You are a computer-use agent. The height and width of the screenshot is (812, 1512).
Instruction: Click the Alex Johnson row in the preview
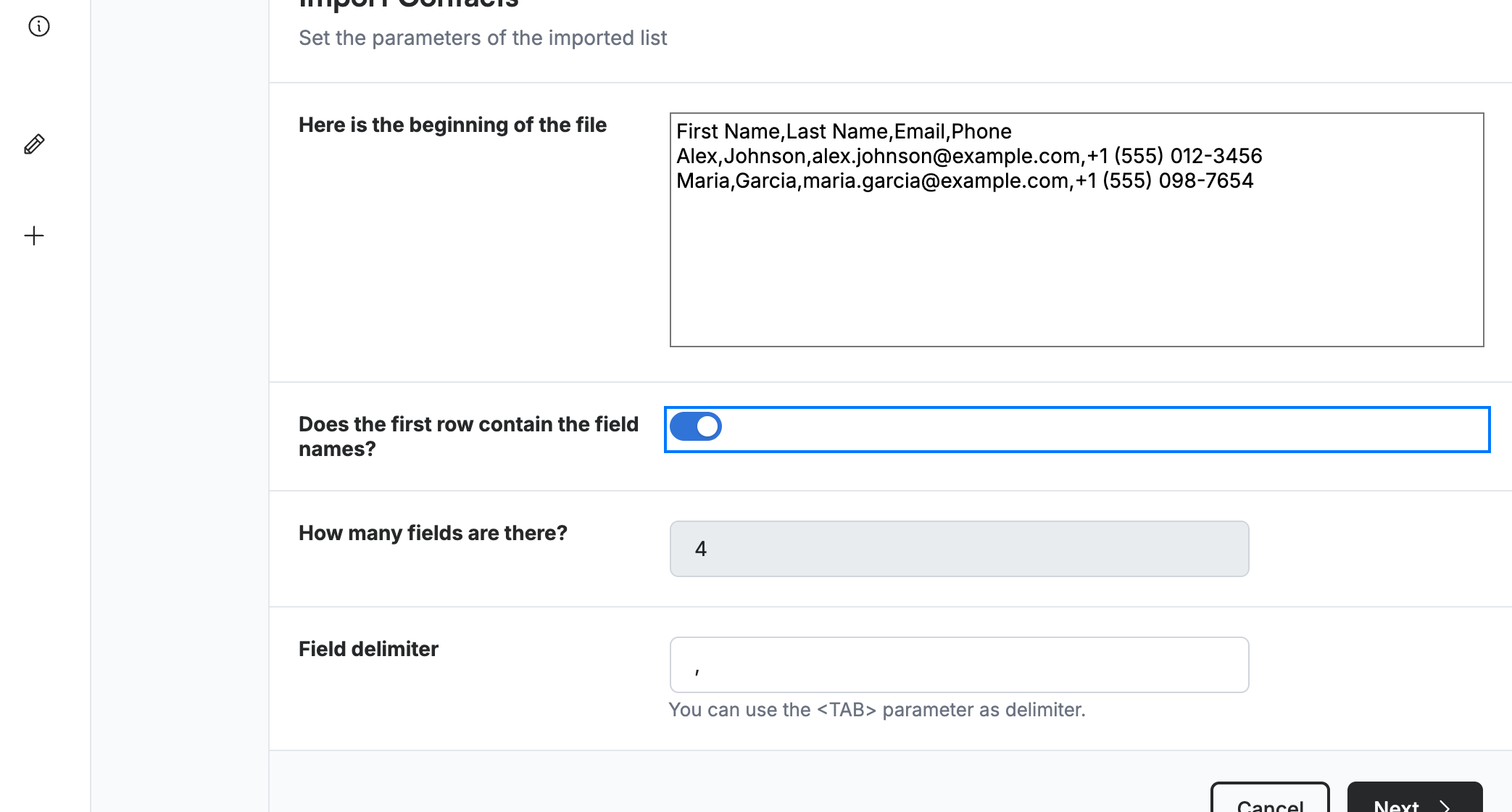[969, 156]
